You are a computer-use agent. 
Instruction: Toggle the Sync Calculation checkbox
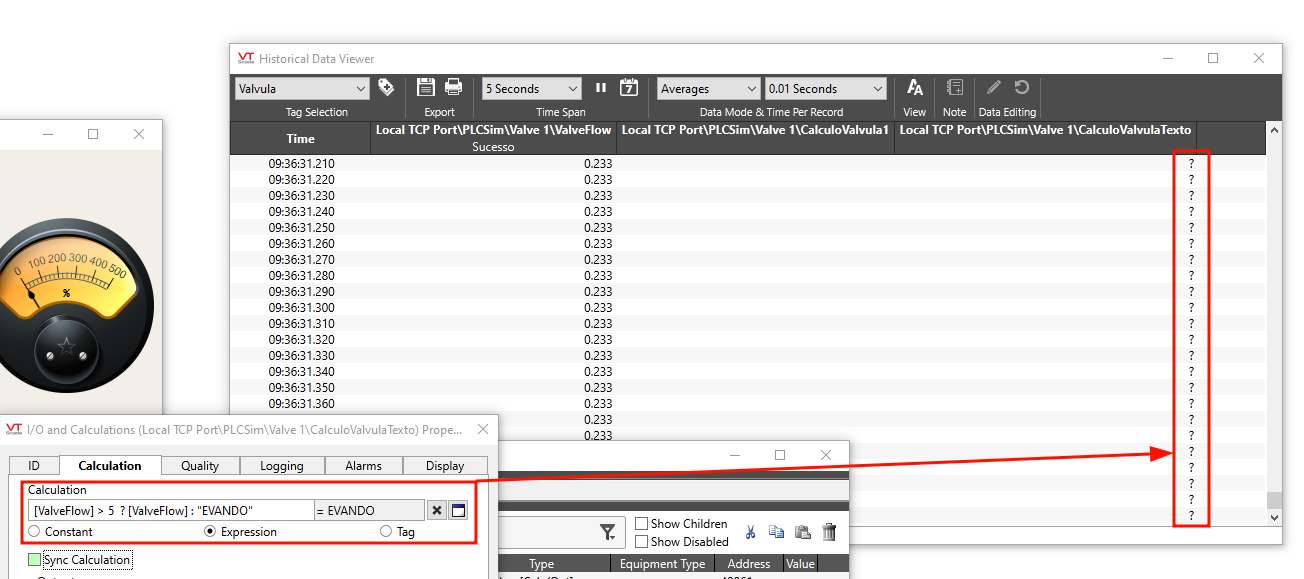coord(35,560)
